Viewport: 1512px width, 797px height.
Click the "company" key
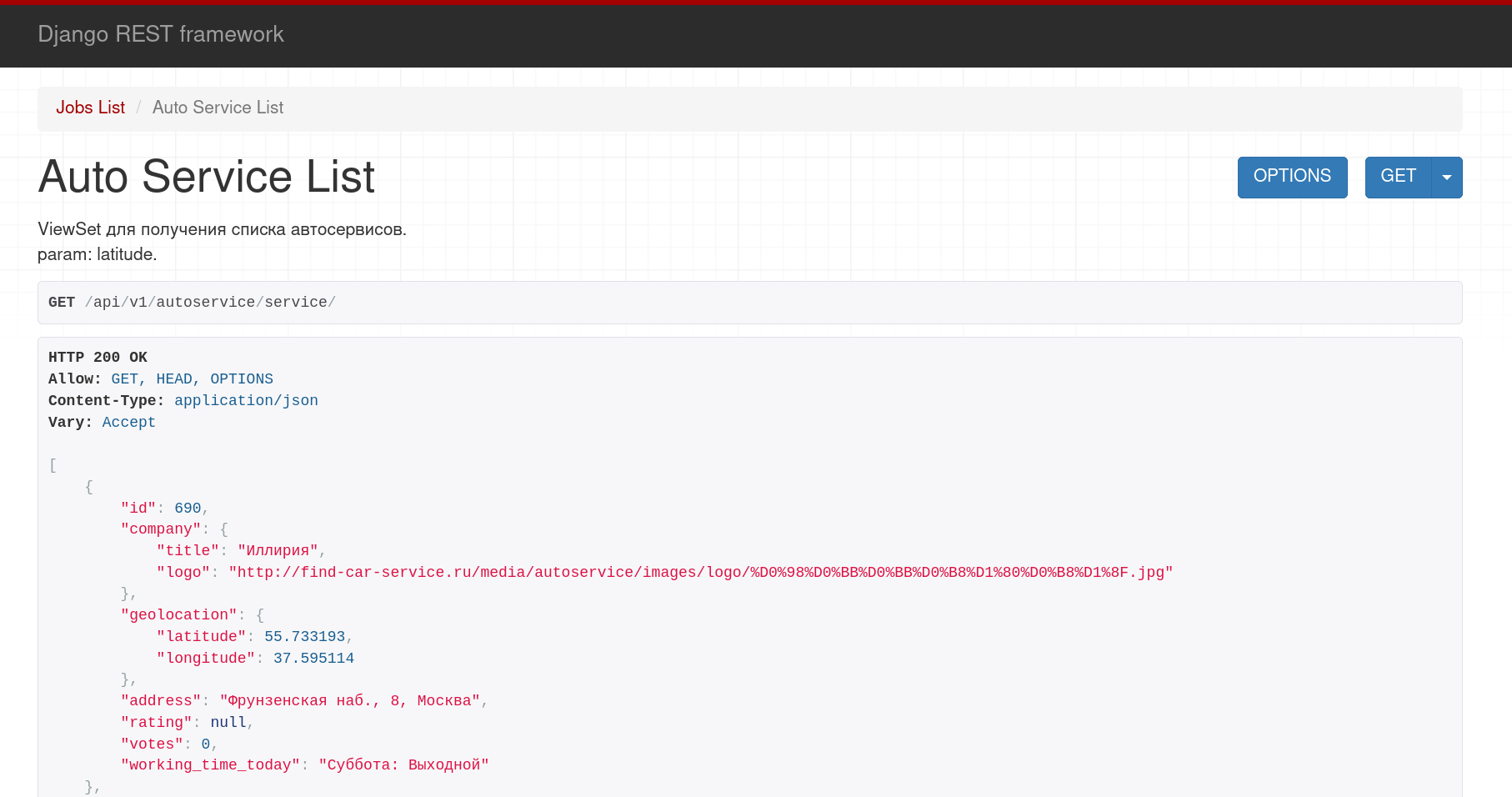[161, 529]
